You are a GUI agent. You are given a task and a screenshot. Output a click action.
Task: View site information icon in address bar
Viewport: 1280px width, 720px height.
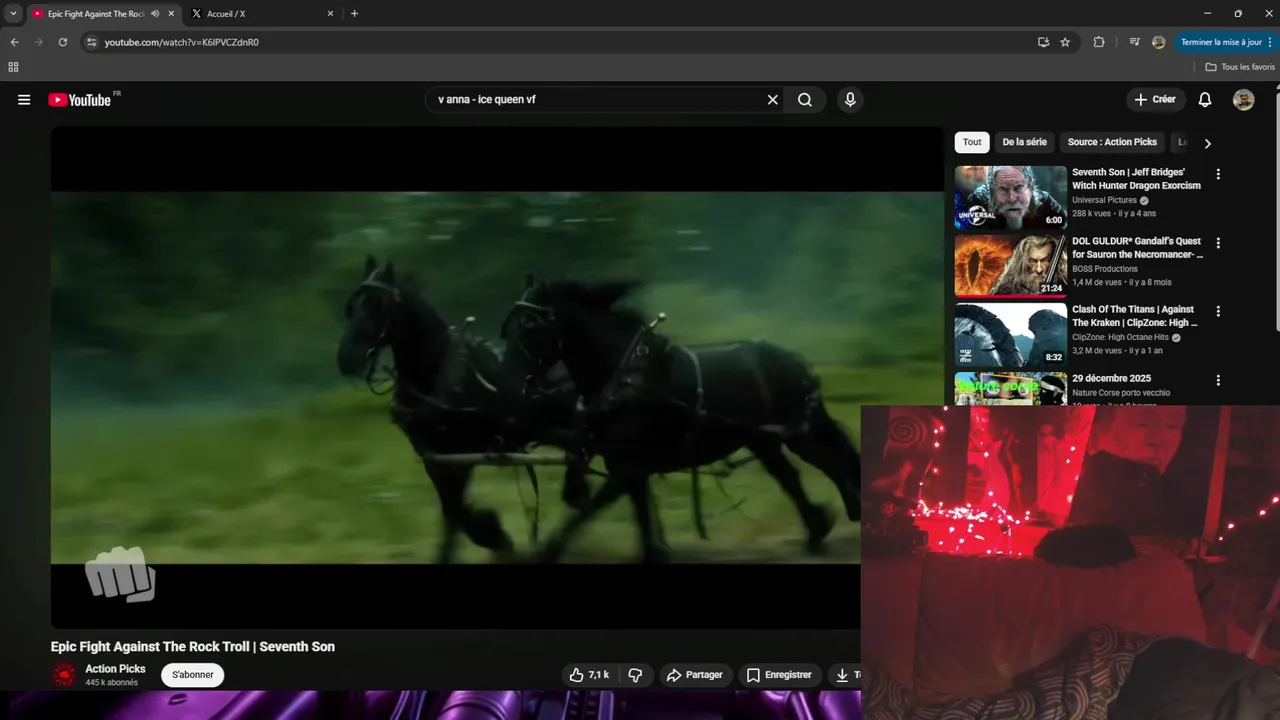[x=91, y=42]
